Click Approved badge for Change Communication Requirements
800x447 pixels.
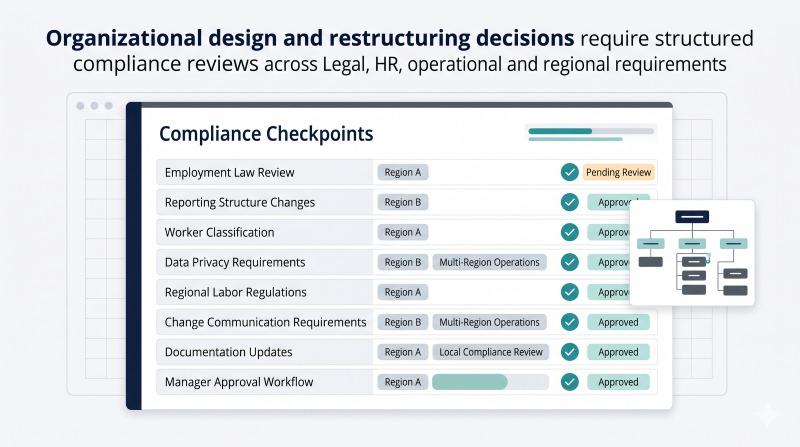coord(618,322)
